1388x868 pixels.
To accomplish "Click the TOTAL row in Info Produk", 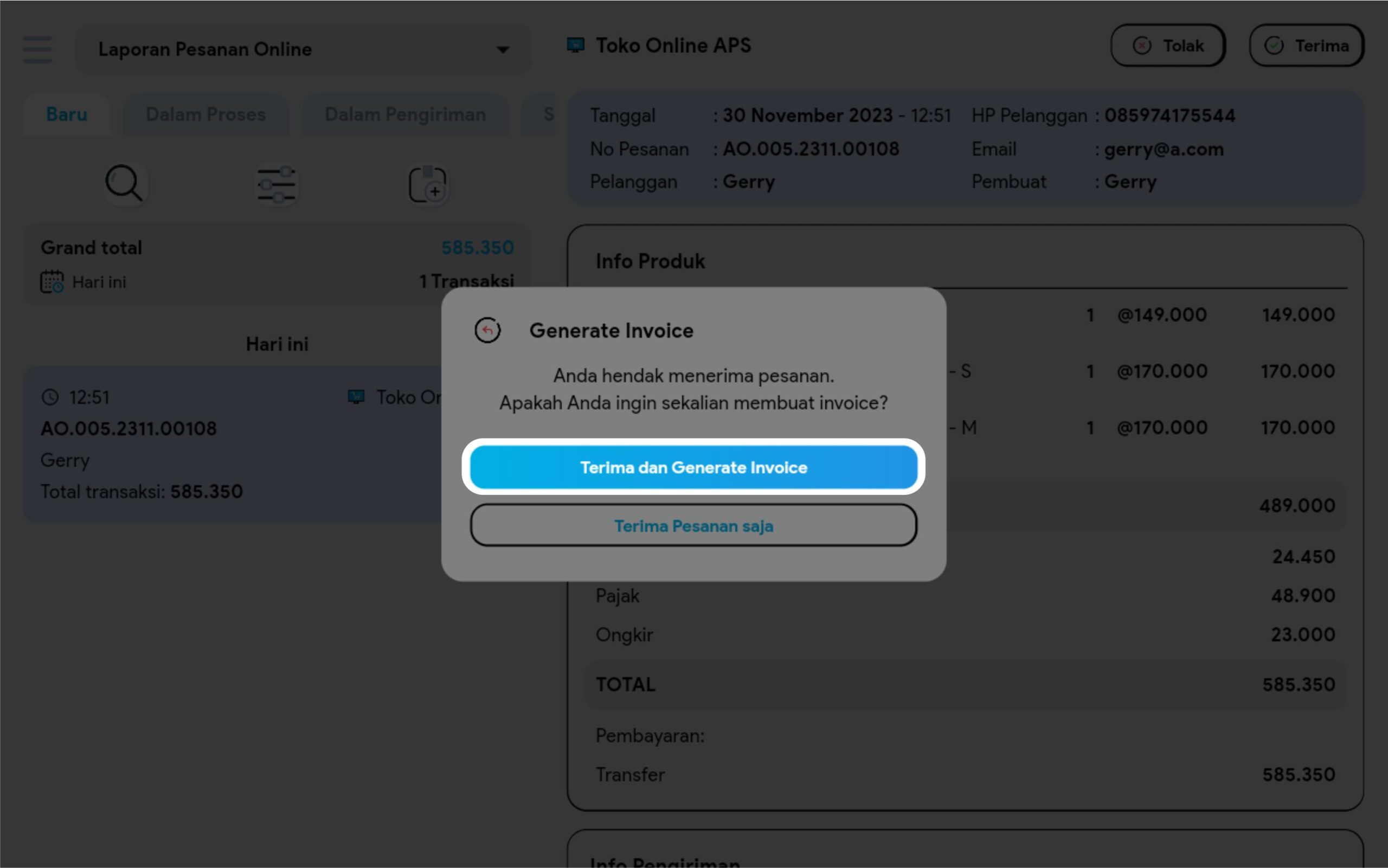I will (965, 684).
